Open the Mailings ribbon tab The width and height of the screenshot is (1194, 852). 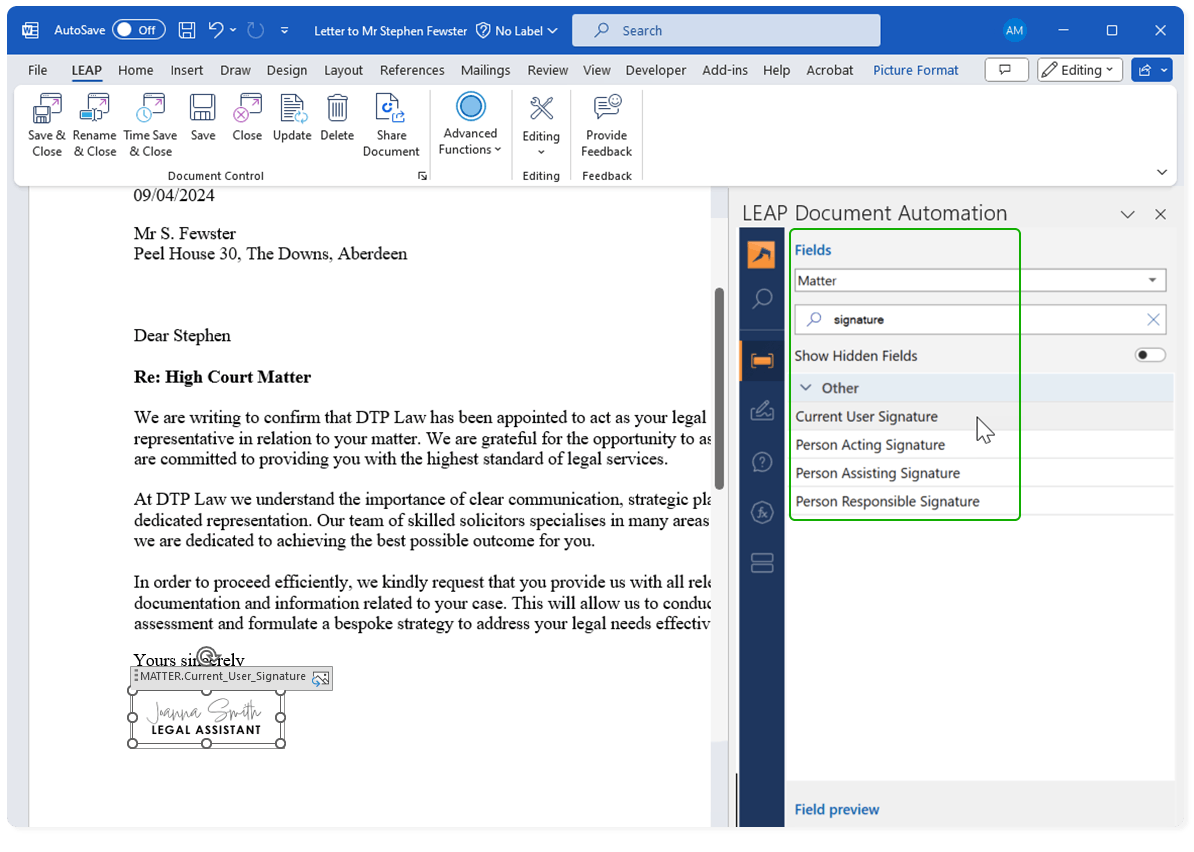click(485, 70)
